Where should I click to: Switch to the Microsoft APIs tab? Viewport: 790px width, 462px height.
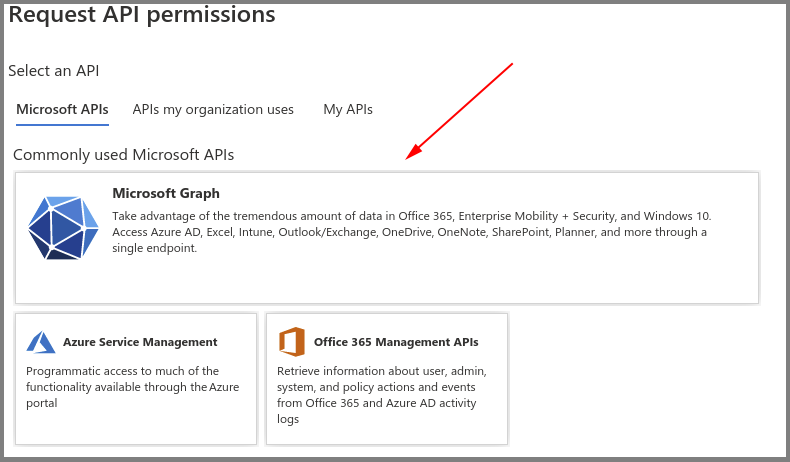(62, 109)
